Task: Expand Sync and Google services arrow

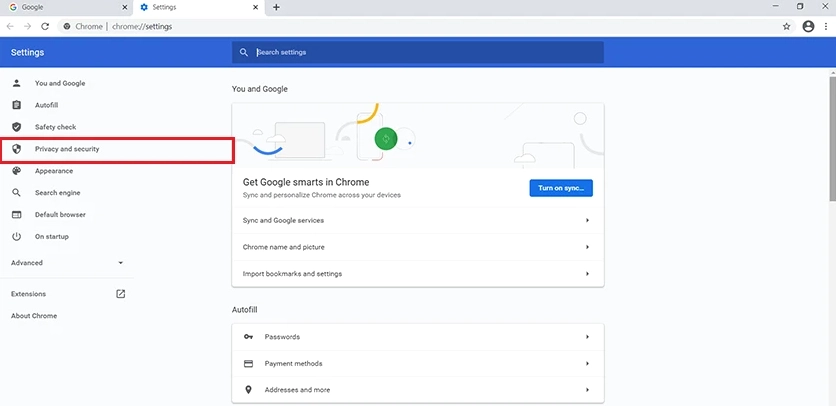Action: 587,220
